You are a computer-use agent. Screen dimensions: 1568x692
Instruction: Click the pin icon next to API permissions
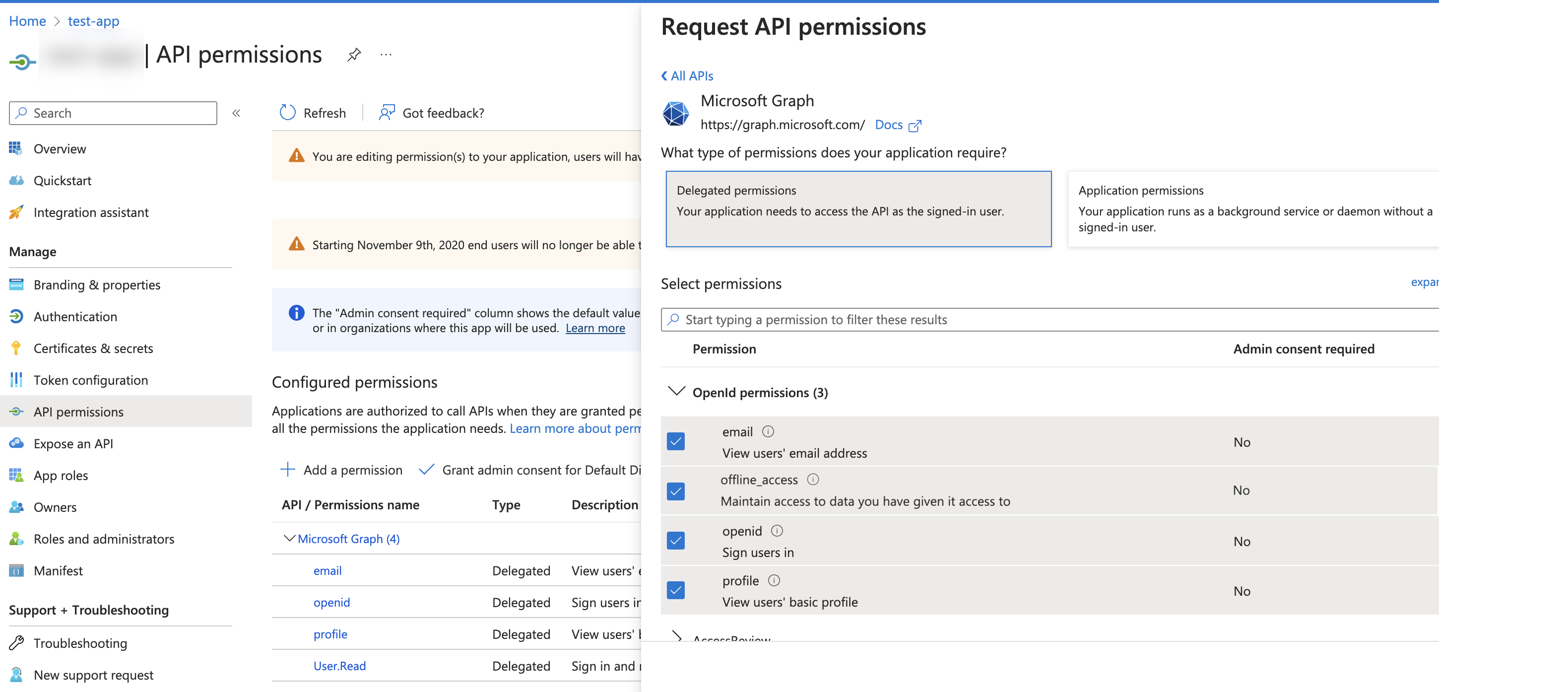click(354, 55)
